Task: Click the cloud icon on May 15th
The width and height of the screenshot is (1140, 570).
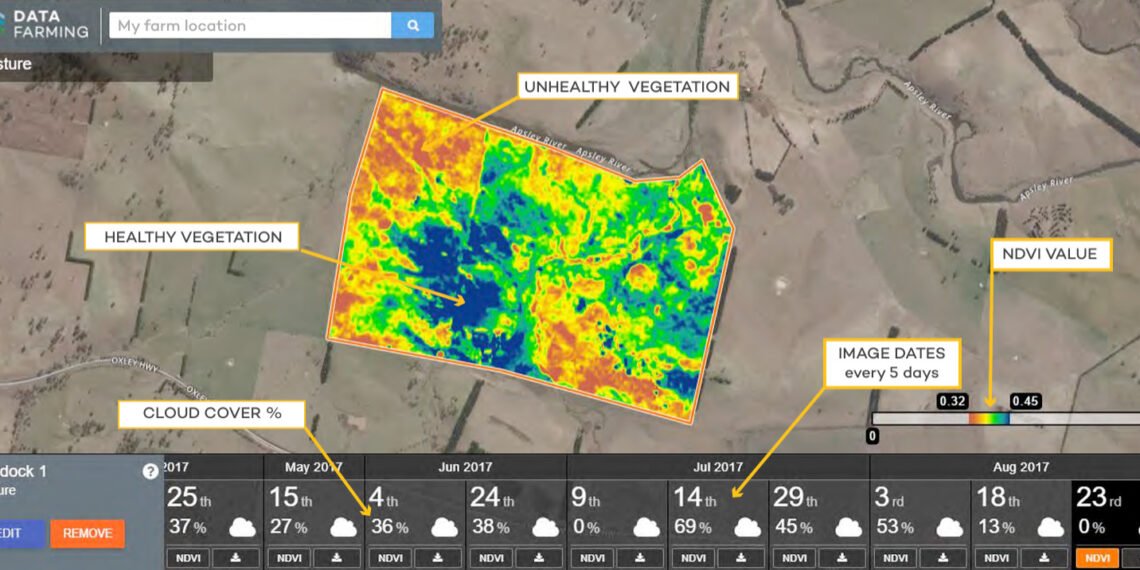Action: click(343, 527)
